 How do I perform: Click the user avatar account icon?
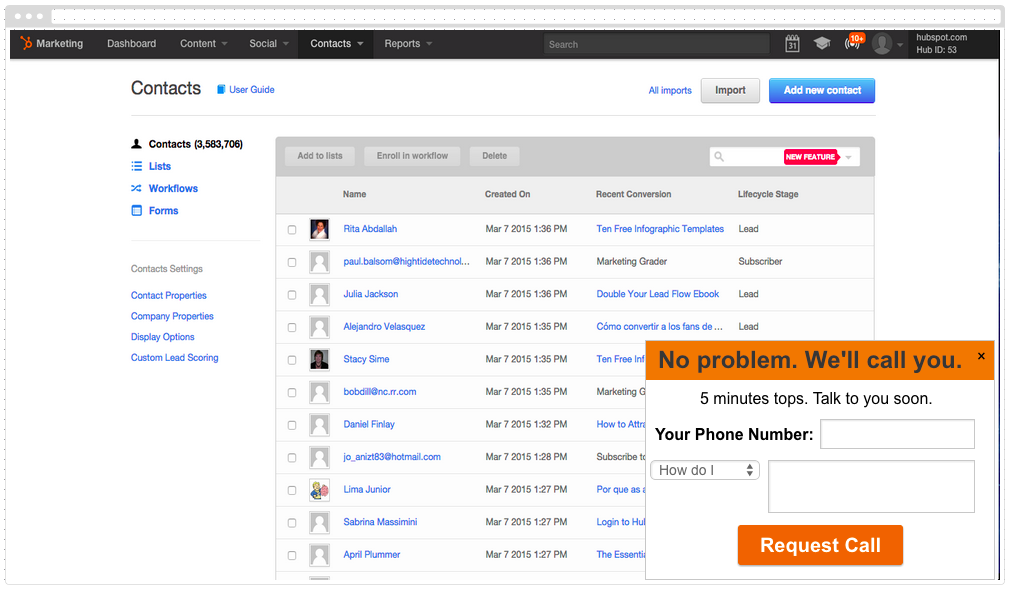(x=882, y=44)
